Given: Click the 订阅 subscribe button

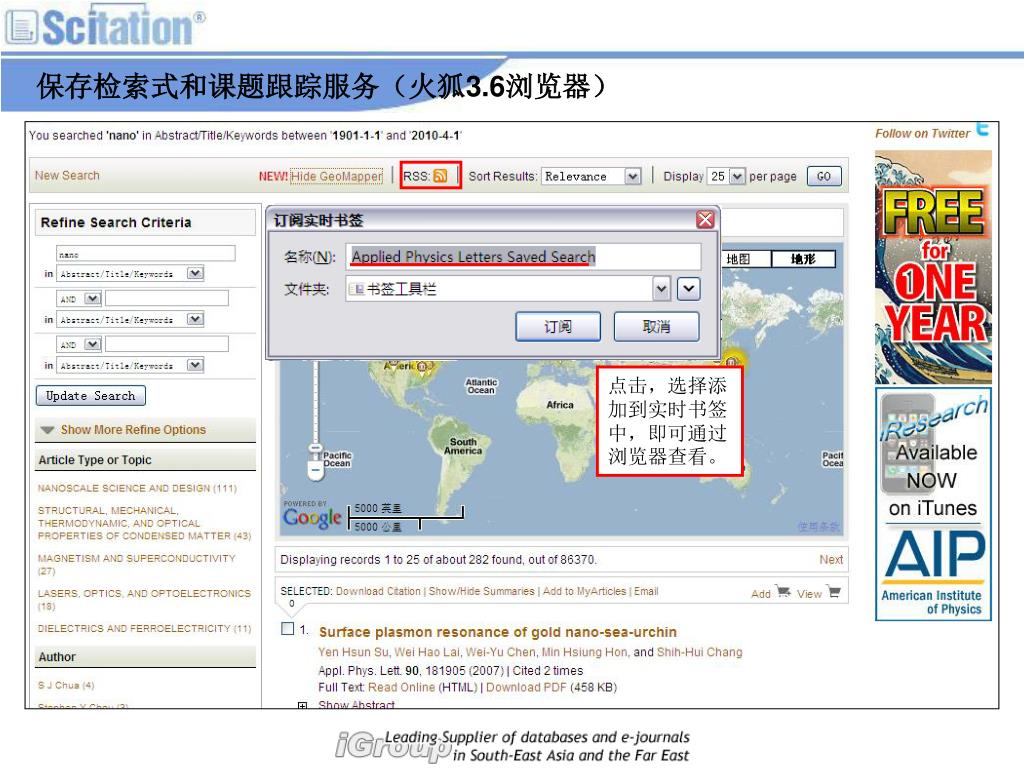Looking at the screenshot, I should [x=558, y=327].
